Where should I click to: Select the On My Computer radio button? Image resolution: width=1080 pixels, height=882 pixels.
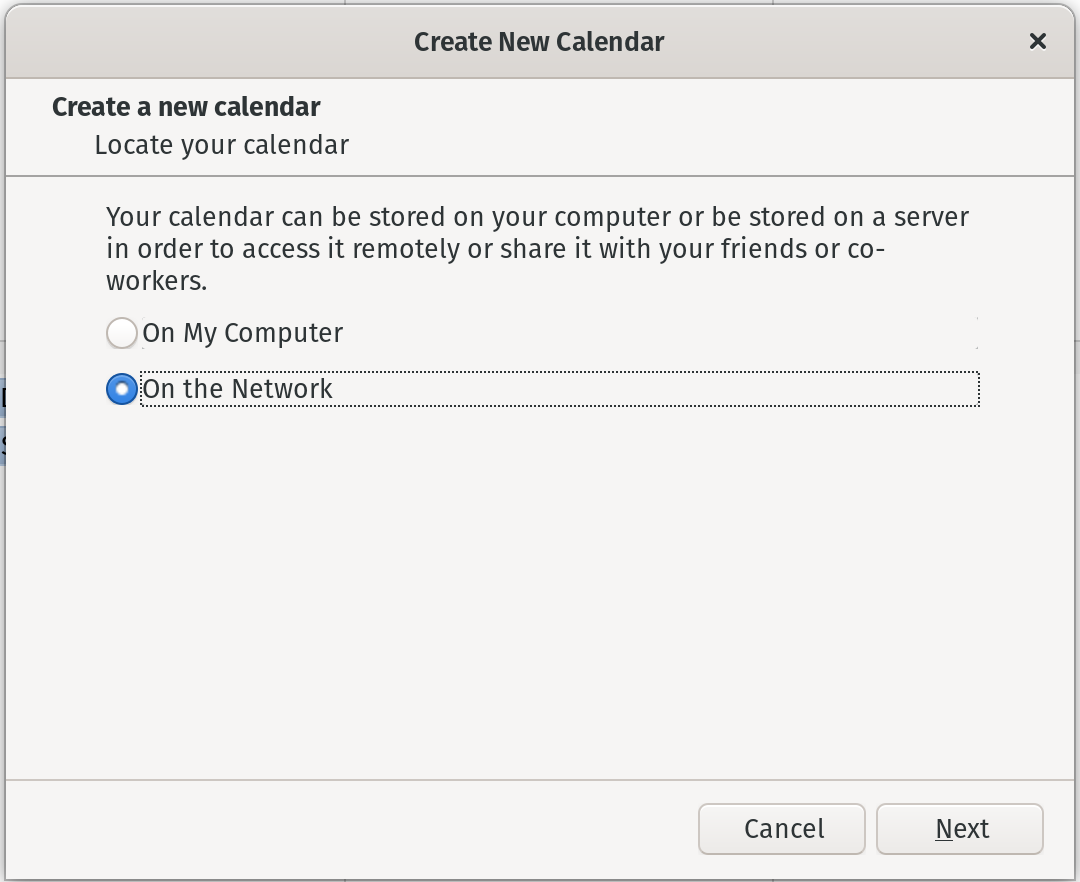(121, 333)
